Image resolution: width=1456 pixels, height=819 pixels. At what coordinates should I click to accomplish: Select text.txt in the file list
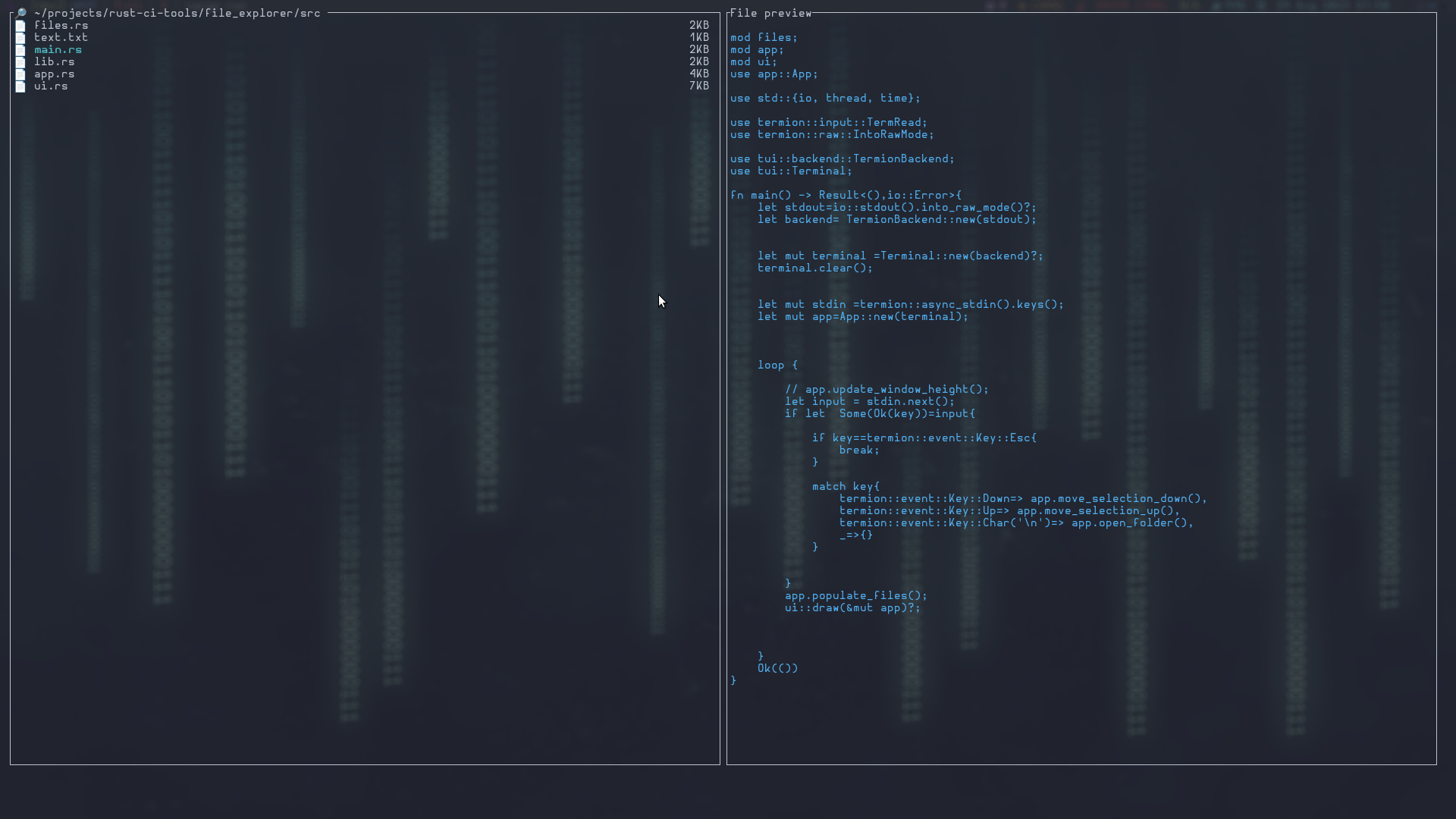(61, 37)
